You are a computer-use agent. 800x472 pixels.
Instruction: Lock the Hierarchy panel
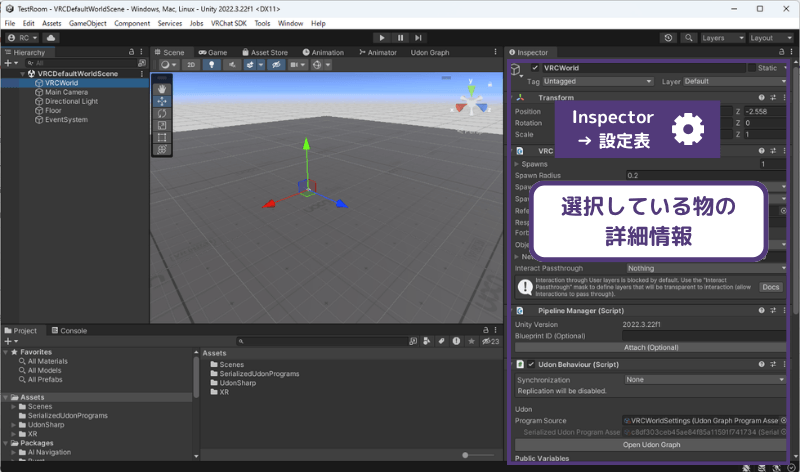(x=131, y=52)
